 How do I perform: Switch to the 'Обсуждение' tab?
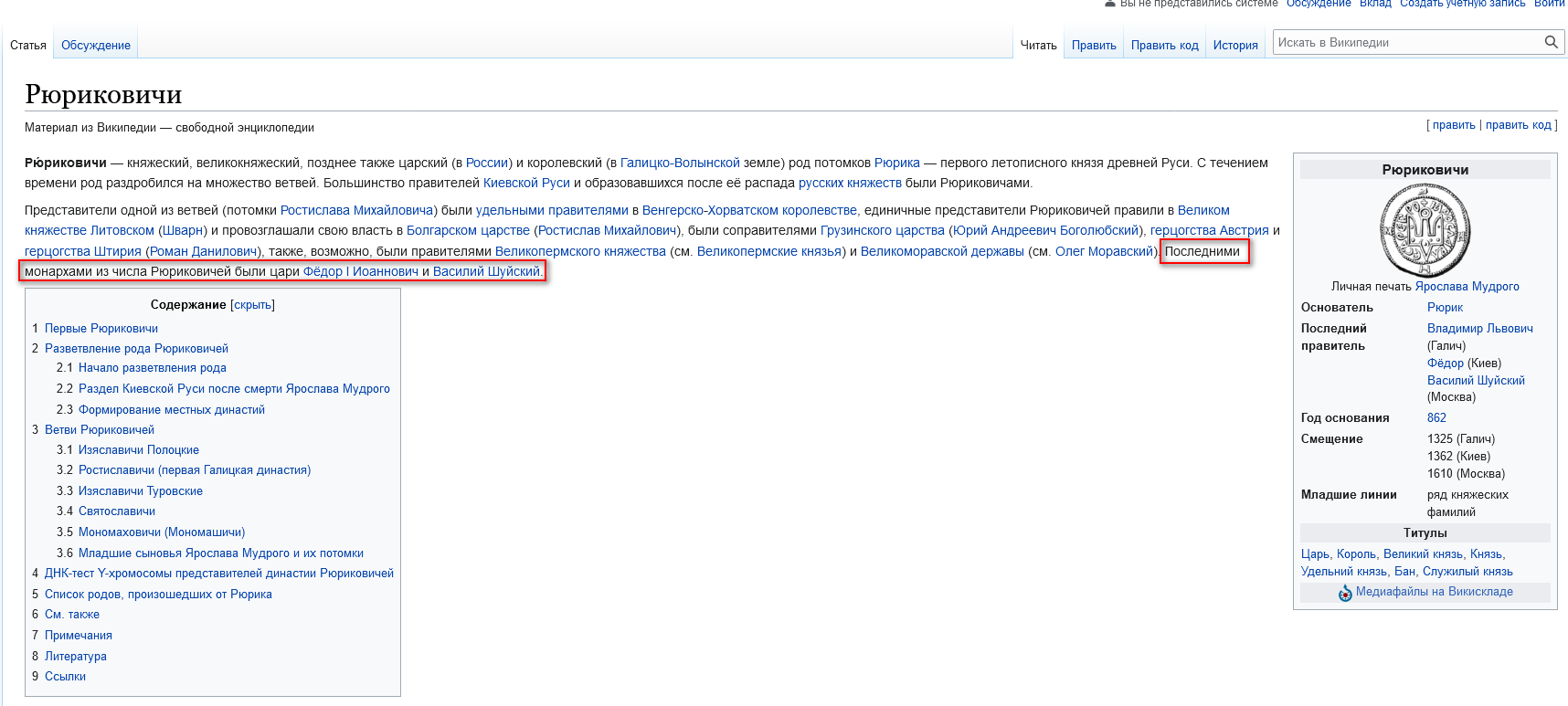point(96,46)
